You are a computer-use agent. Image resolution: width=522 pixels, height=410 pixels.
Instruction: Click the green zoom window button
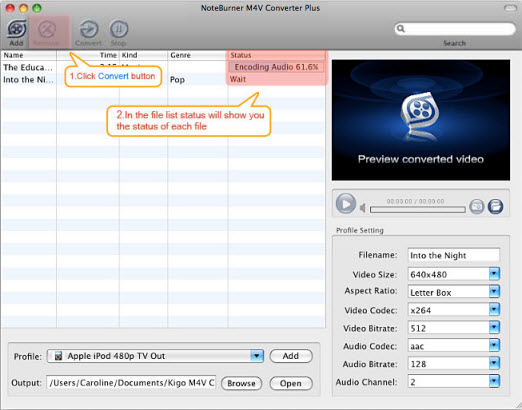click(37, 8)
